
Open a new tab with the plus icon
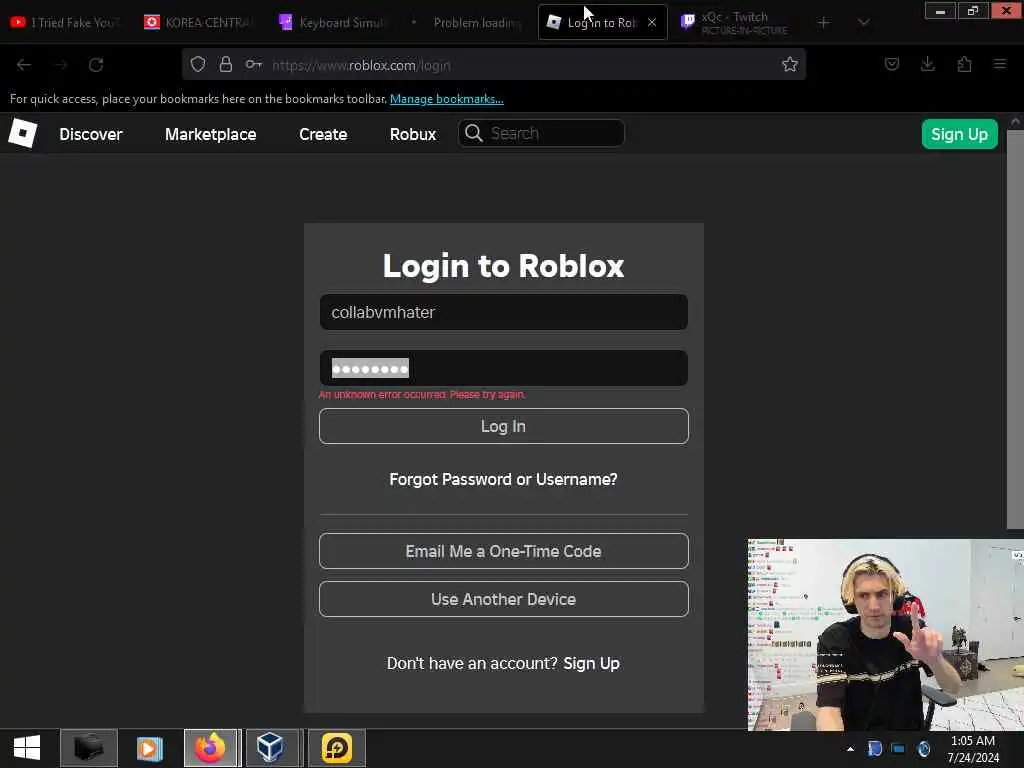click(824, 22)
